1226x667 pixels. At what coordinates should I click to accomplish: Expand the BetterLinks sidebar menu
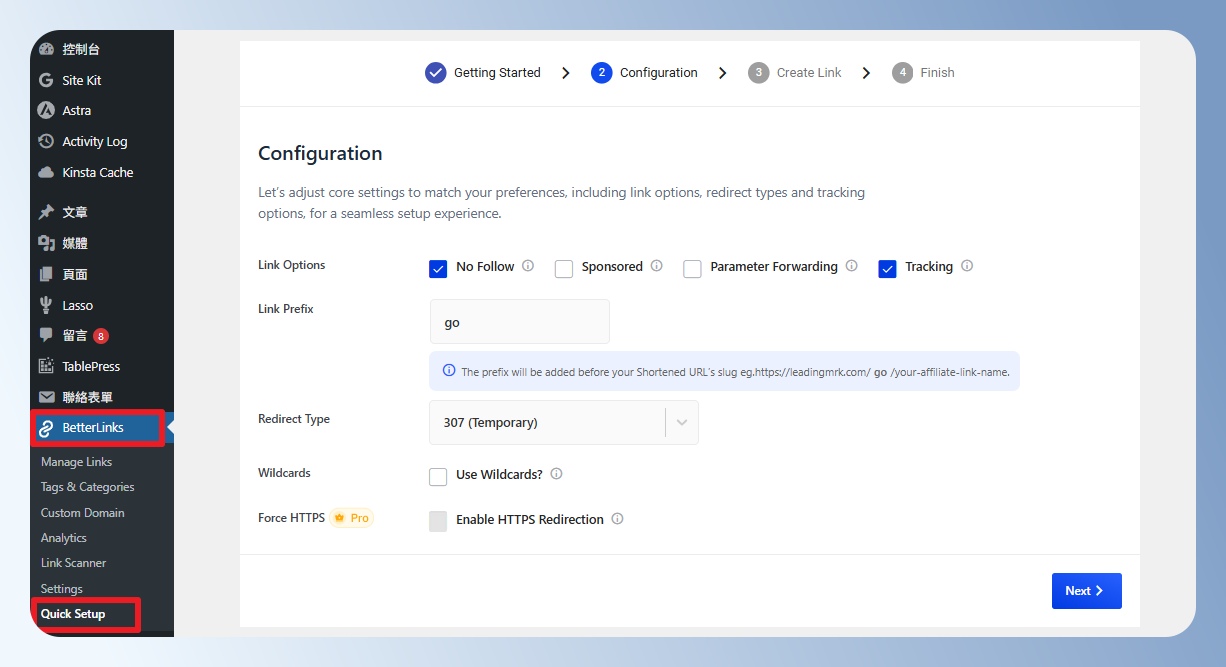tap(92, 428)
